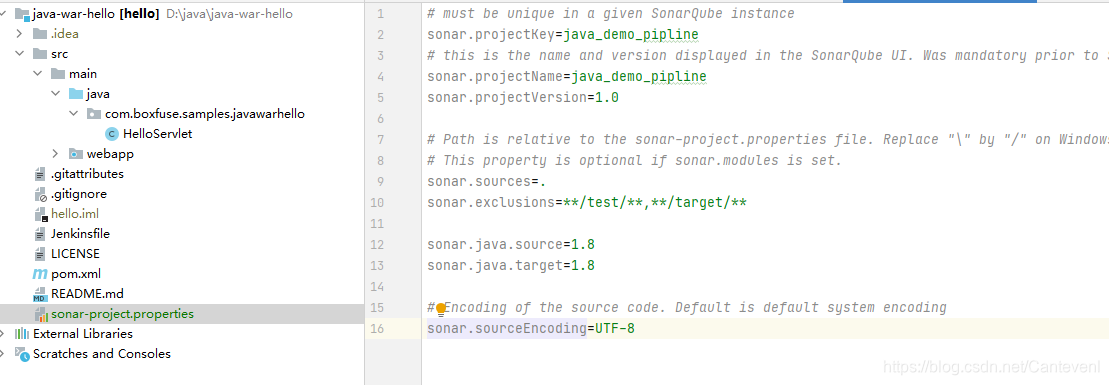Collapse the com.boxfuse.samples.javawarhello package arrow
The height and width of the screenshot is (385, 1109).
tap(74, 113)
